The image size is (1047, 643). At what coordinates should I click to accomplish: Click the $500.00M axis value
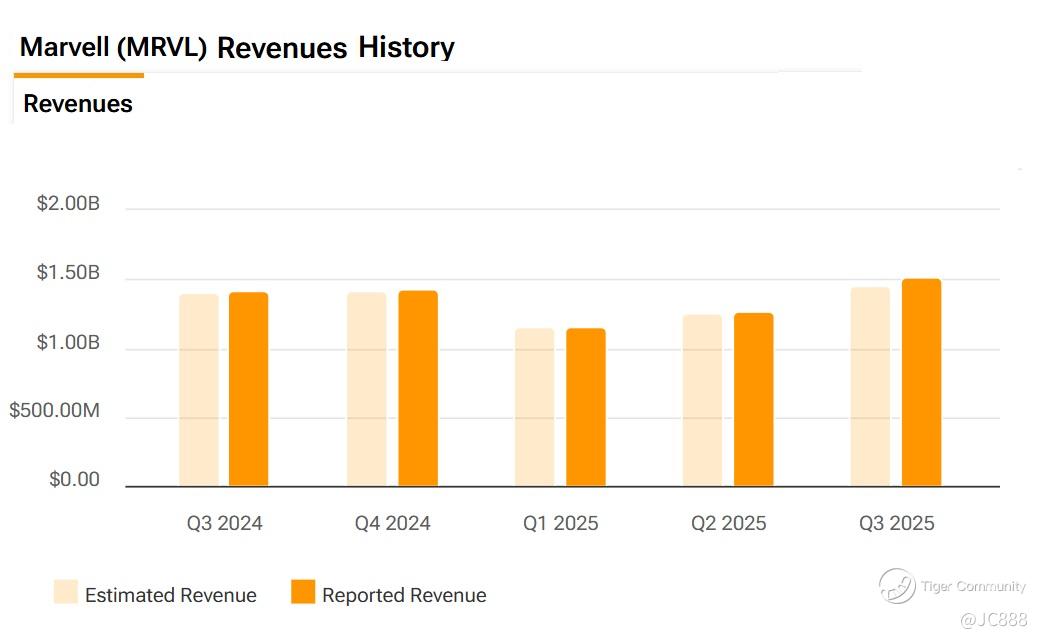(55, 410)
